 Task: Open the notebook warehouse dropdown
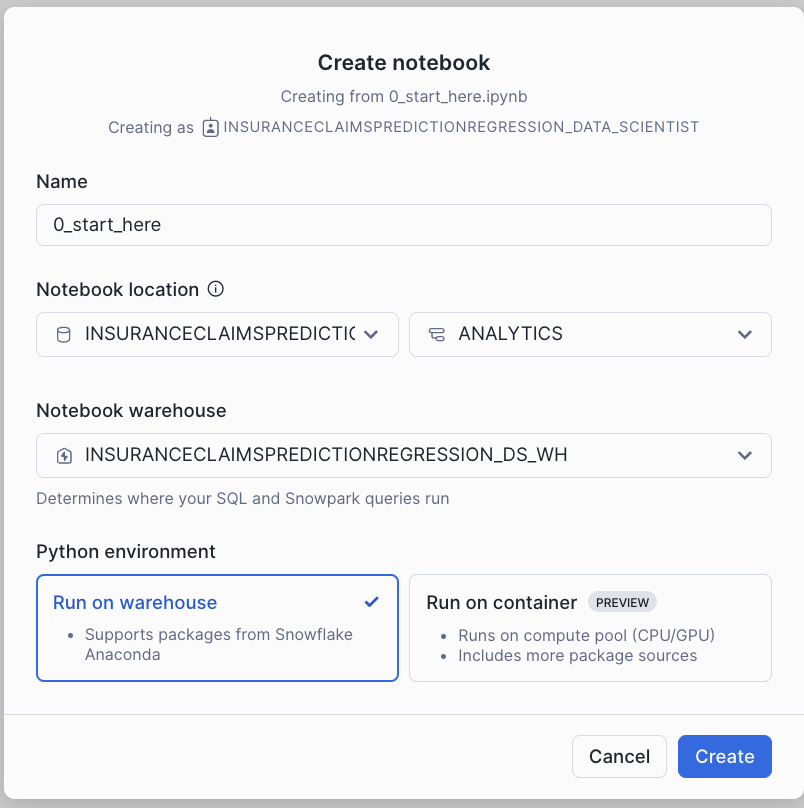click(x=745, y=455)
